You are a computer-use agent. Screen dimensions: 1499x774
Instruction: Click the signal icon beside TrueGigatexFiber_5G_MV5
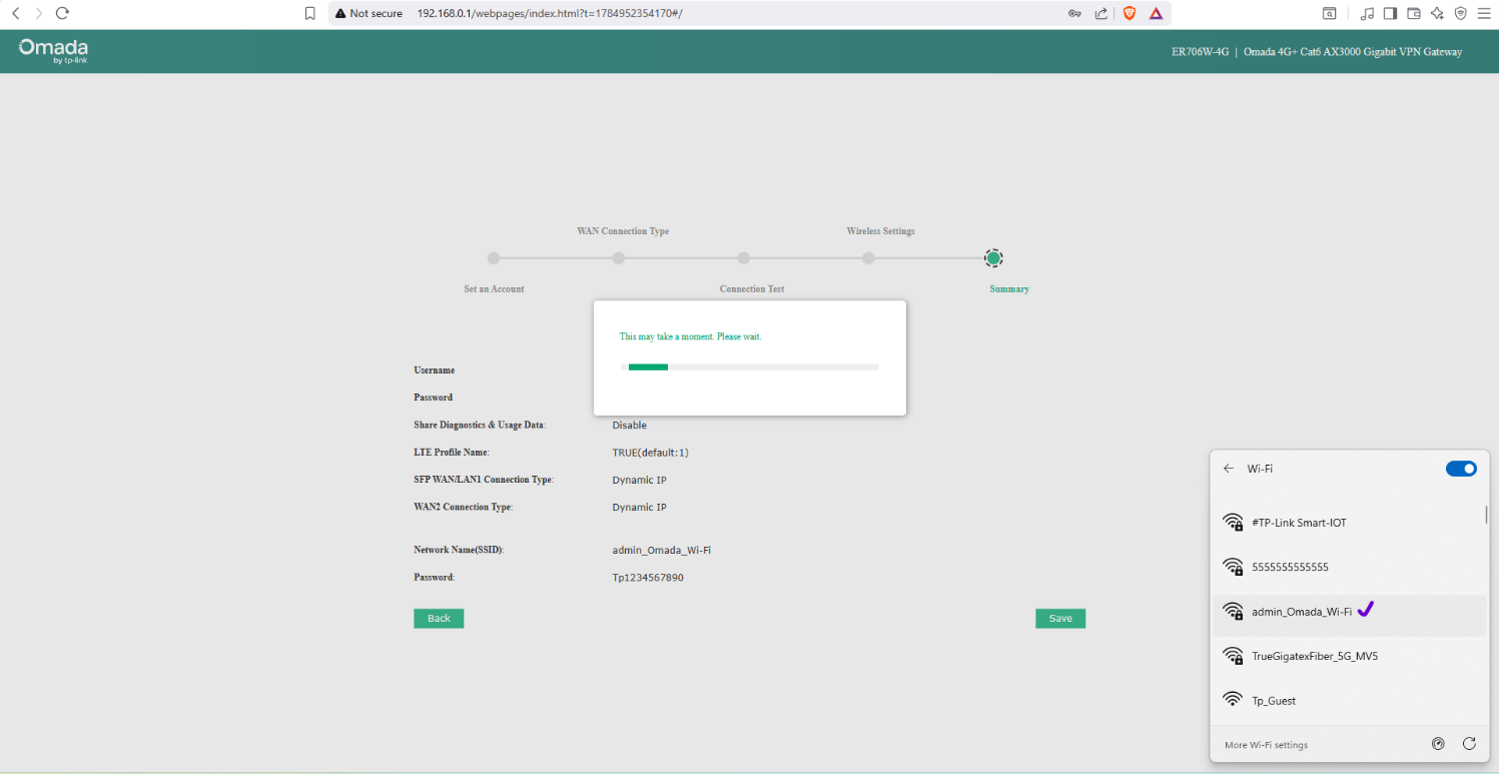(1233, 656)
